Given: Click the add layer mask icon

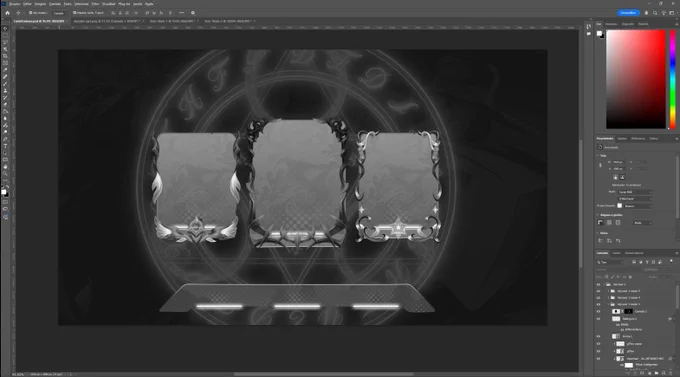Looking at the screenshot, I should [642, 373].
